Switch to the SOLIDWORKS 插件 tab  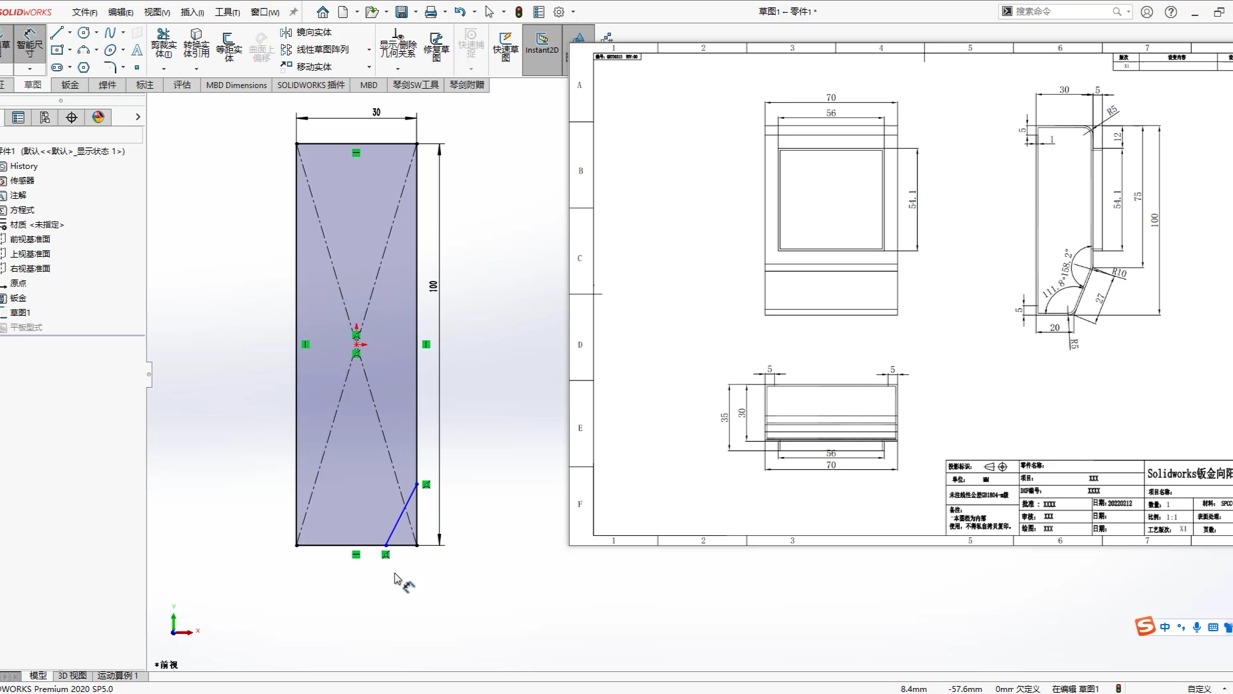[x=311, y=85]
